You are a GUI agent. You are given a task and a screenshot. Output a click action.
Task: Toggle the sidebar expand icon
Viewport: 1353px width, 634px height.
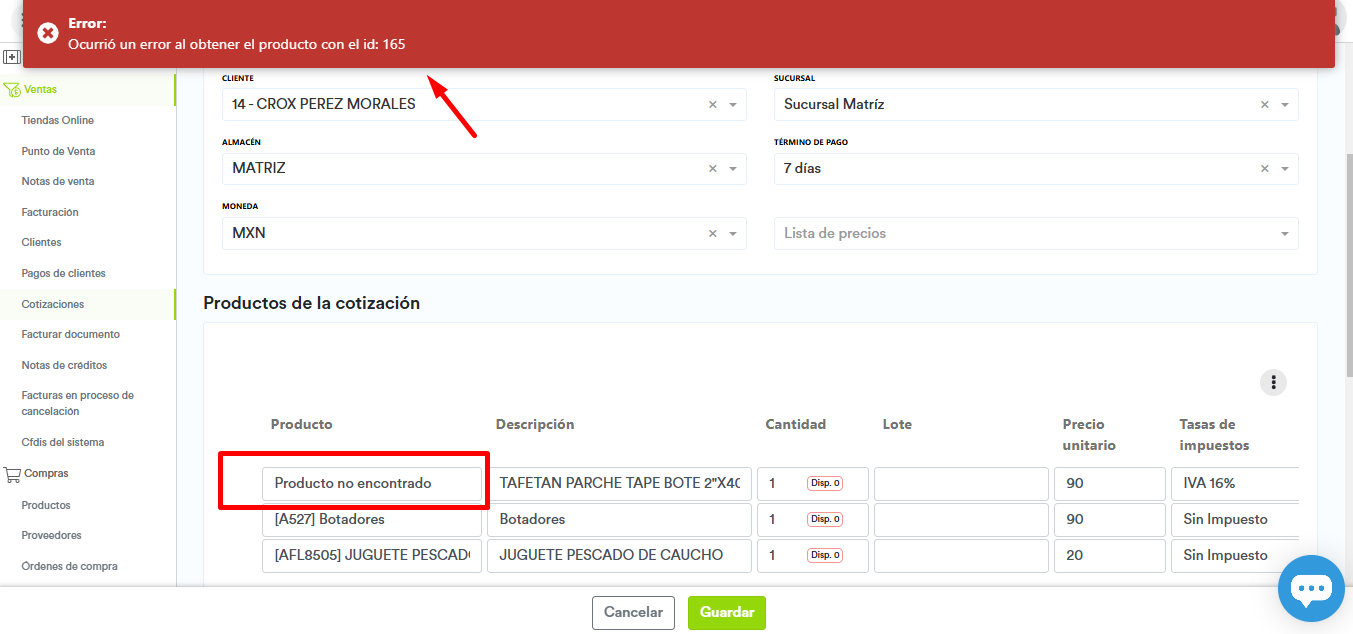(x=12, y=57)
